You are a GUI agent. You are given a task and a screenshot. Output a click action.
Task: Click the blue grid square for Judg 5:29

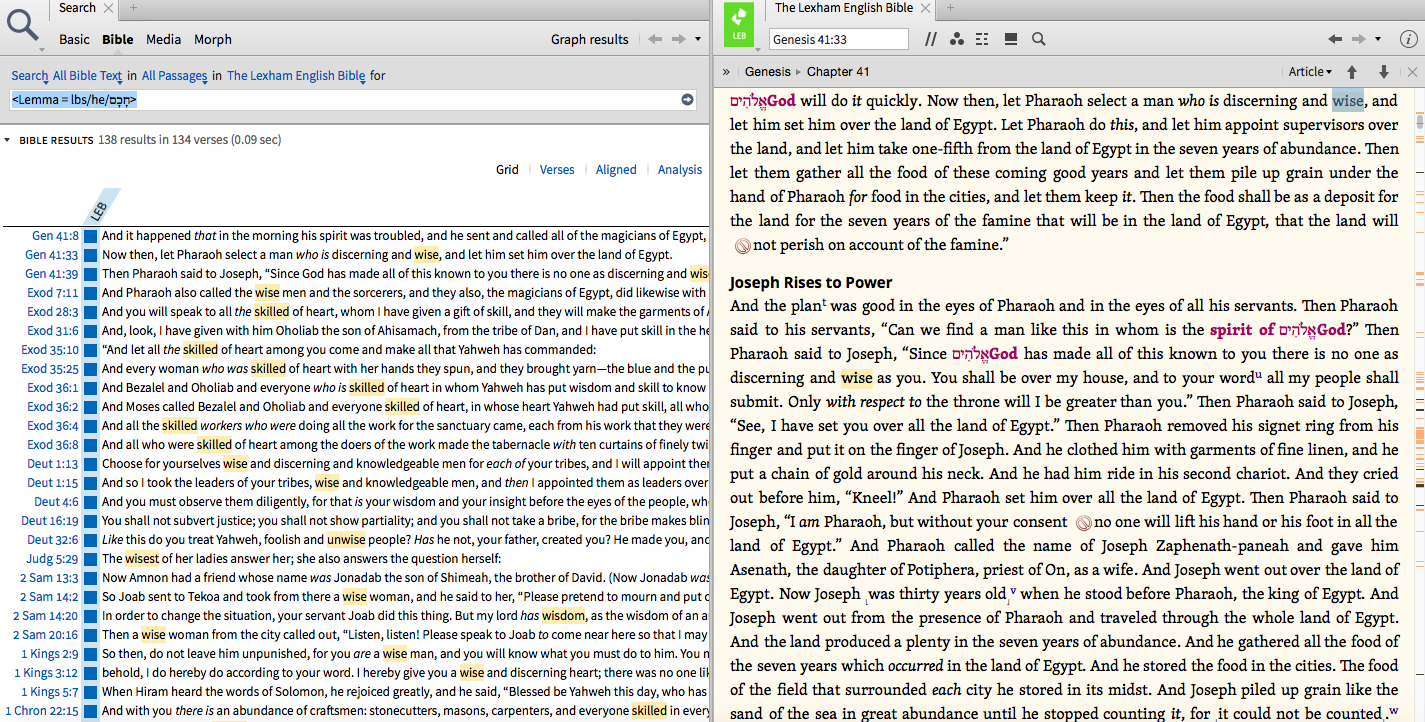pyautogui.click(x=90, y=559)
